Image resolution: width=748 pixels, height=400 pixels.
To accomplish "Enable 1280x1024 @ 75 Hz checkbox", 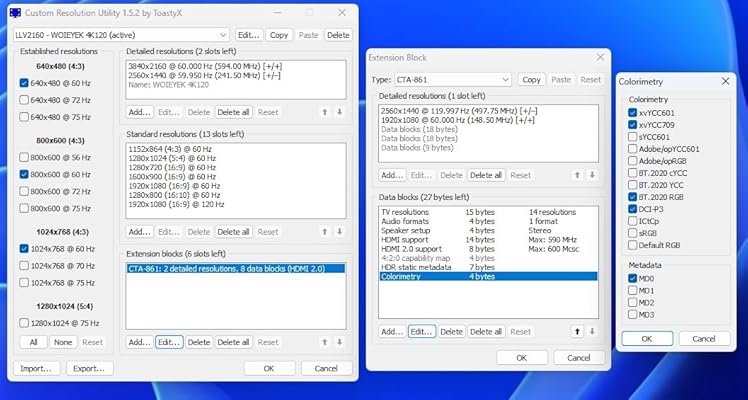I will (x=24, y=323).
